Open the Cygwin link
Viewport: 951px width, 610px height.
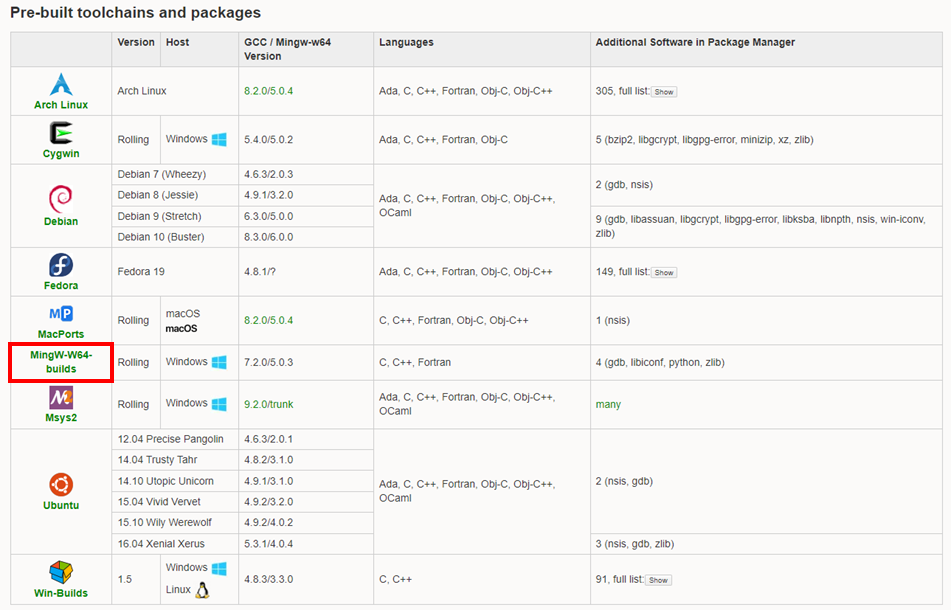[61, 153]
